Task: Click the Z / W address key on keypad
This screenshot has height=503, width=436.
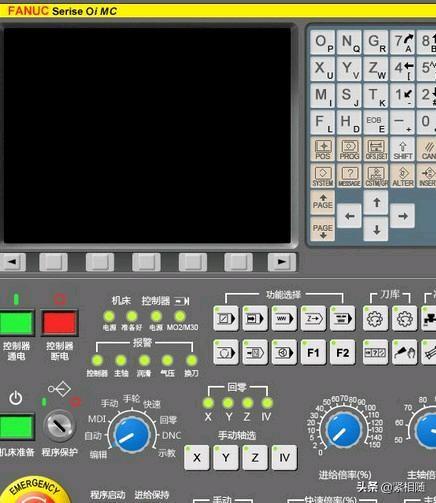Action: [376, 69]
